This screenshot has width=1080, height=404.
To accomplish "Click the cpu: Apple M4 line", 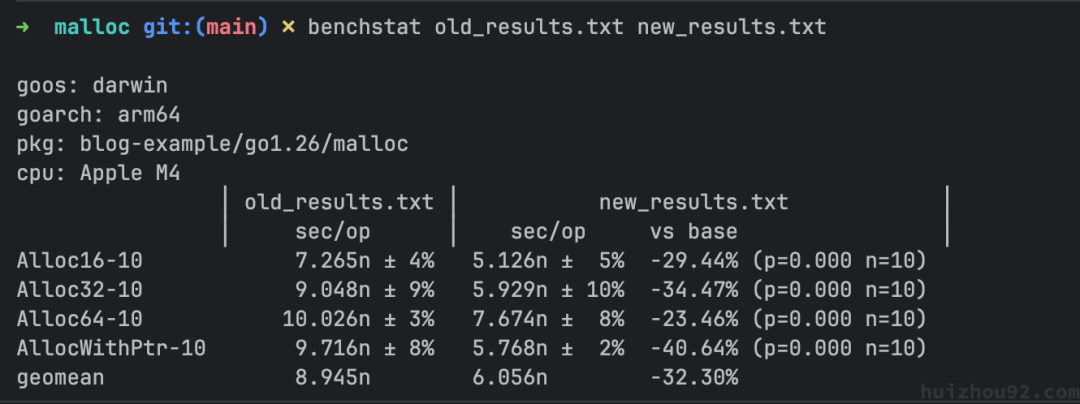I will tap(98, 173).
